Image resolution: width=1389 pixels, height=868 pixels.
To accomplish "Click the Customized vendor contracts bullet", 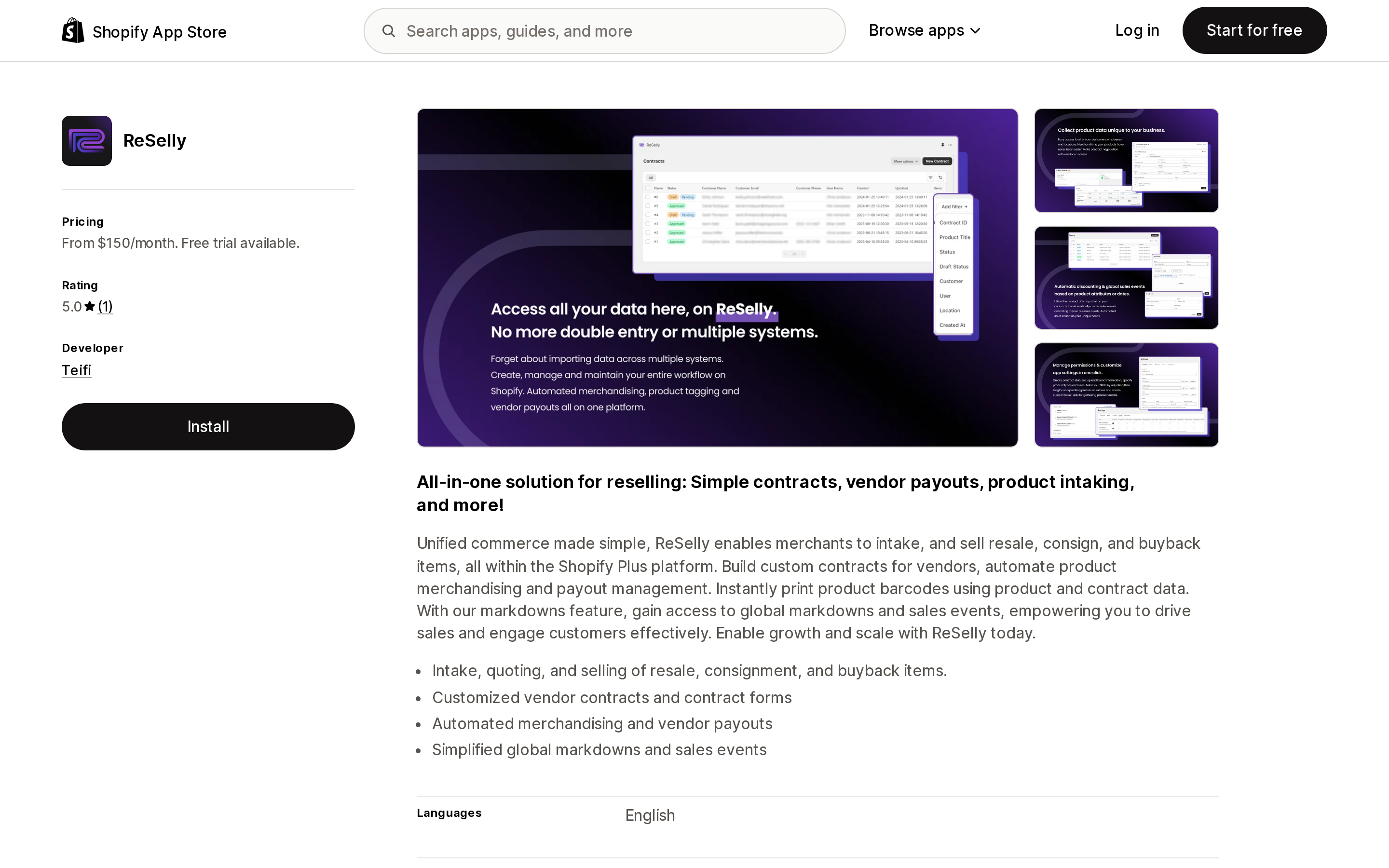I will tap(612, 698).
